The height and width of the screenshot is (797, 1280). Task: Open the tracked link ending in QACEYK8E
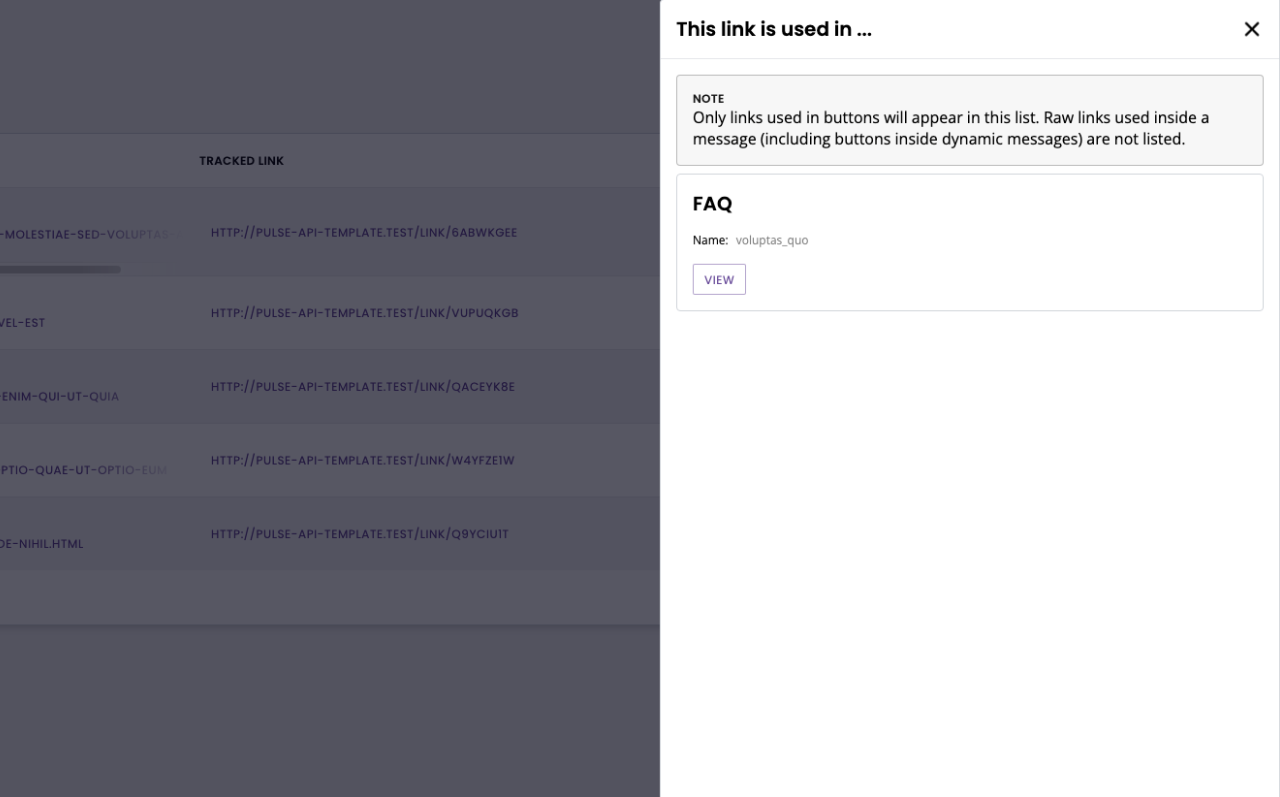[x=362, y=386]
